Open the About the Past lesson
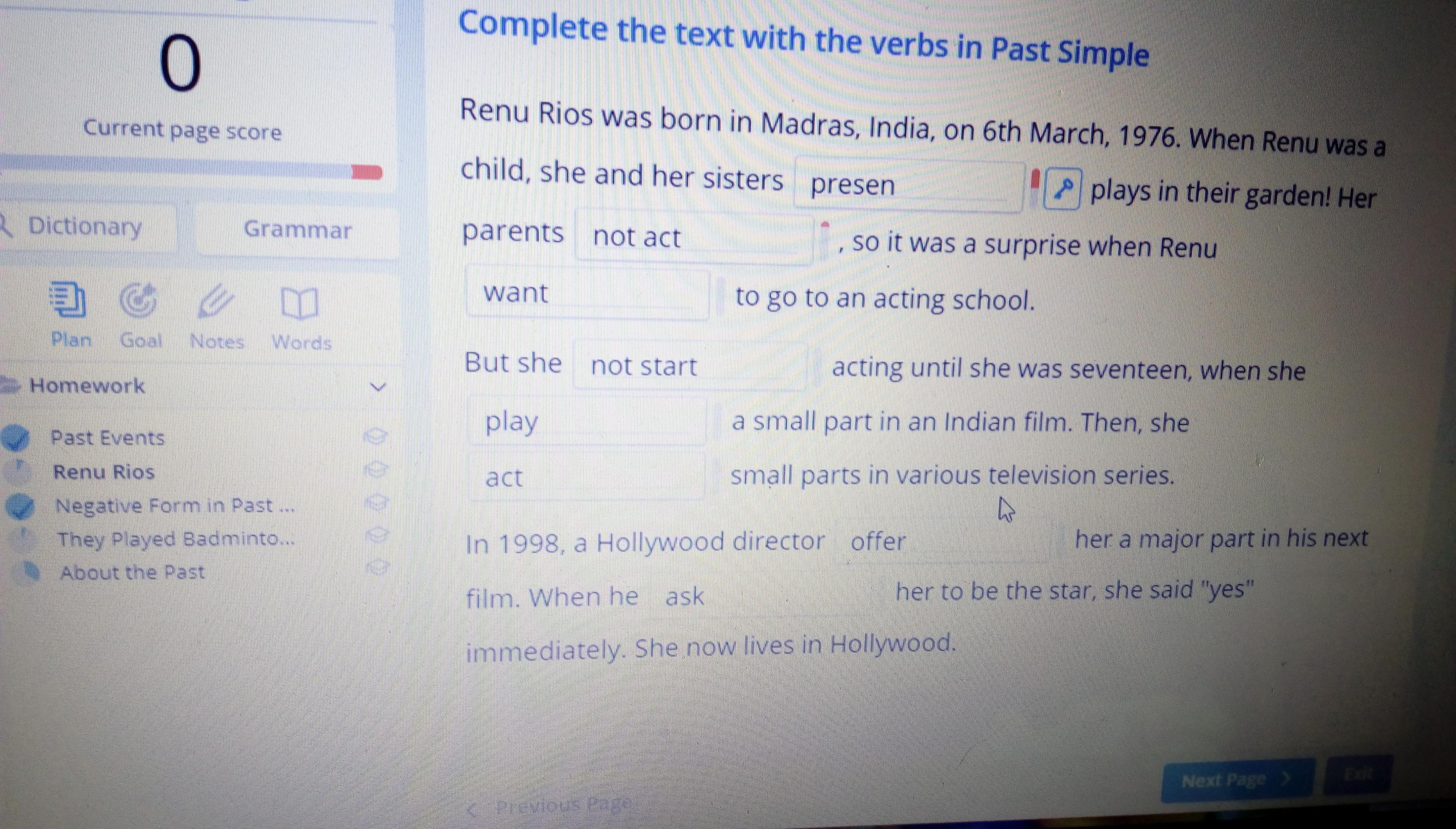Screen dimensions: 1456x829 point(132,572)
